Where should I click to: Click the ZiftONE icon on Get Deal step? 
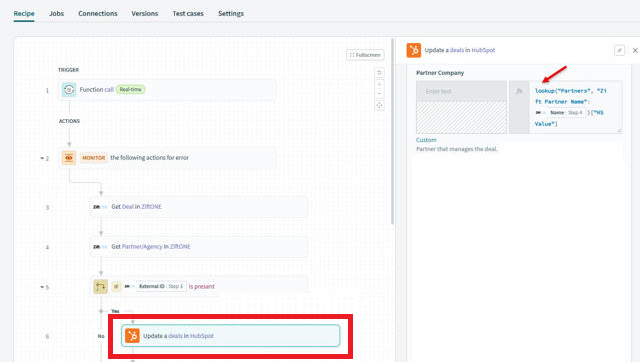pyautogui.click(x=100, y=207)
